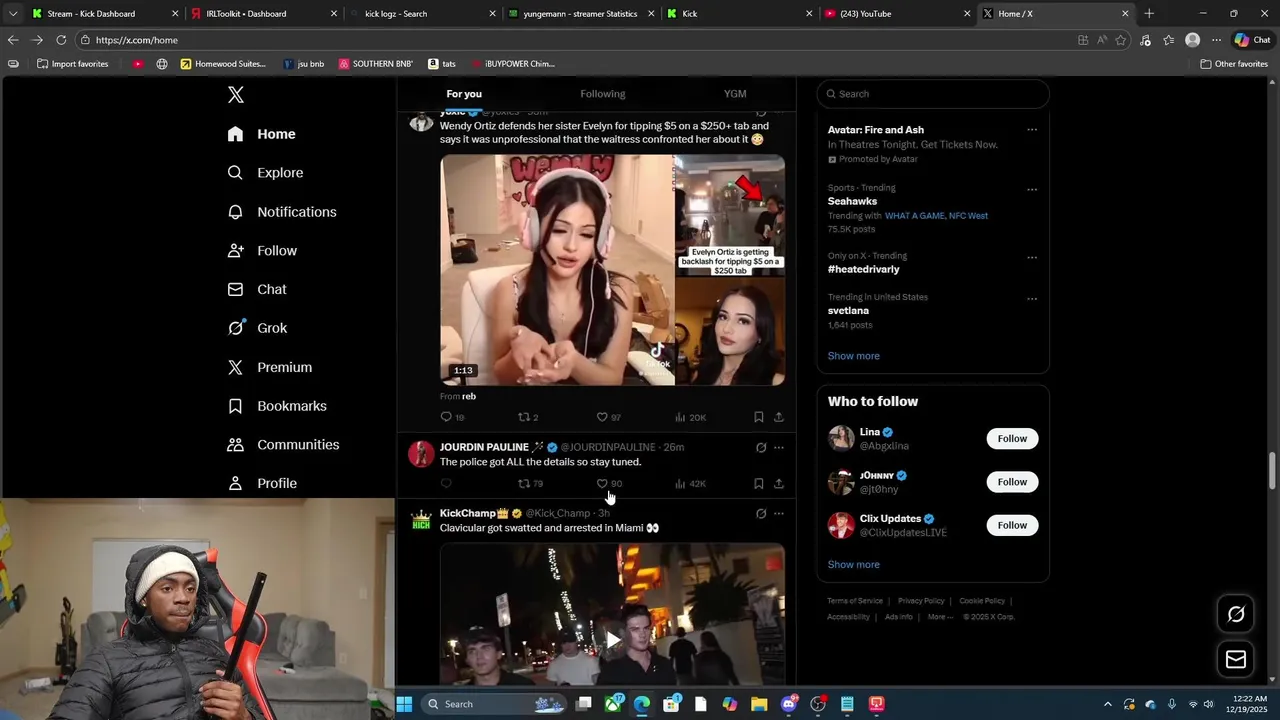This screenshot has width=1280, height=720.
Task: Bookmark the Wendy Ortiz post
Action: (x=759, y=417)
